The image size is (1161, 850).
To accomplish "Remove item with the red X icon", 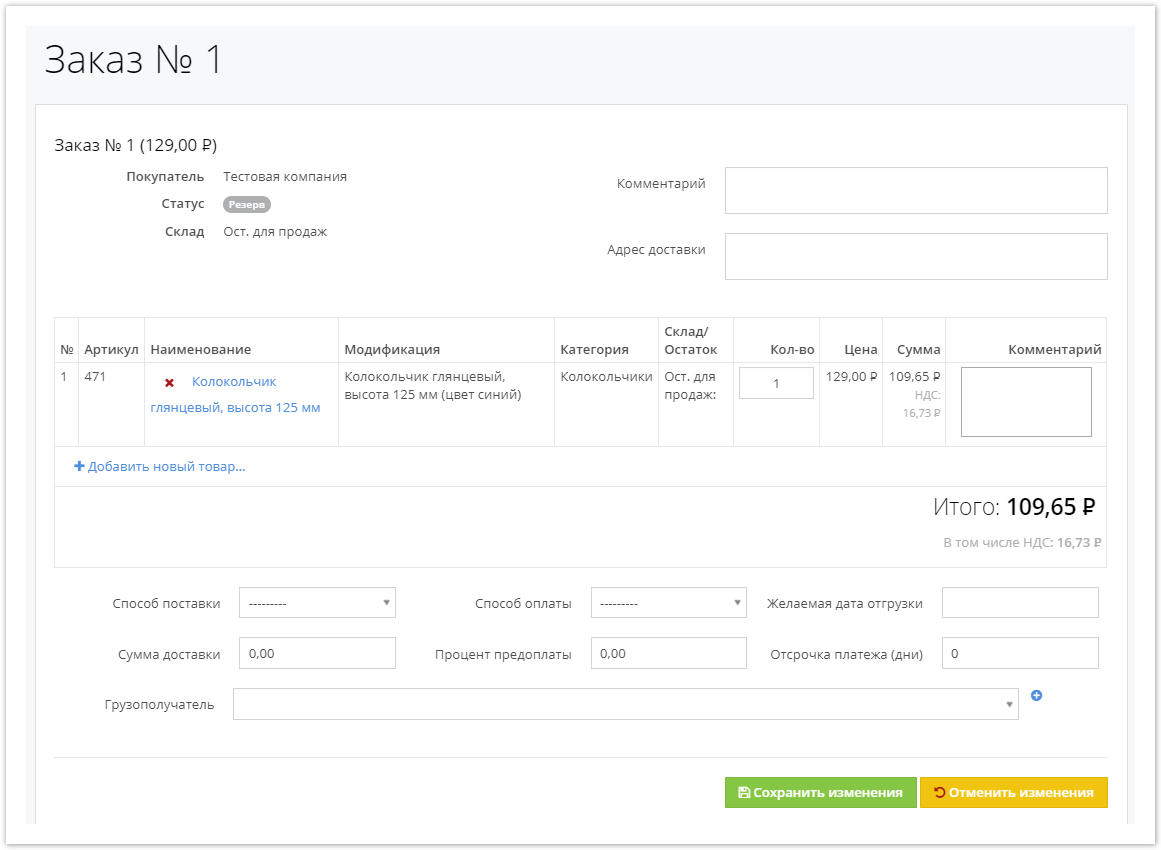I will click(170, 383).
